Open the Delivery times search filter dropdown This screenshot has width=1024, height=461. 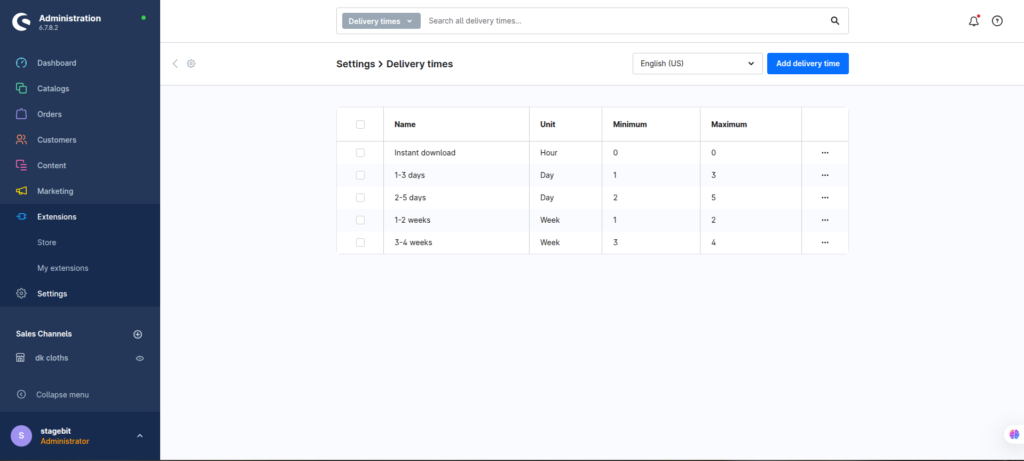pos(381,21)
